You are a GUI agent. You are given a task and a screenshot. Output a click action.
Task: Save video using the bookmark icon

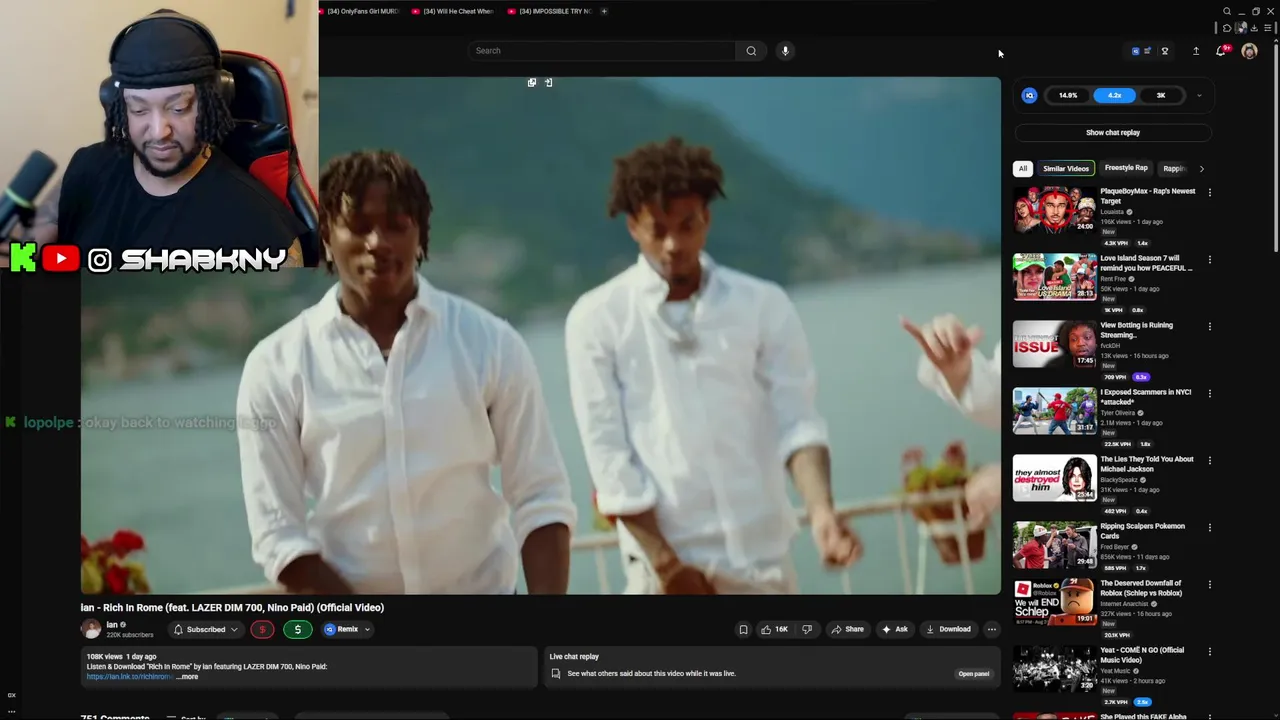743,629
